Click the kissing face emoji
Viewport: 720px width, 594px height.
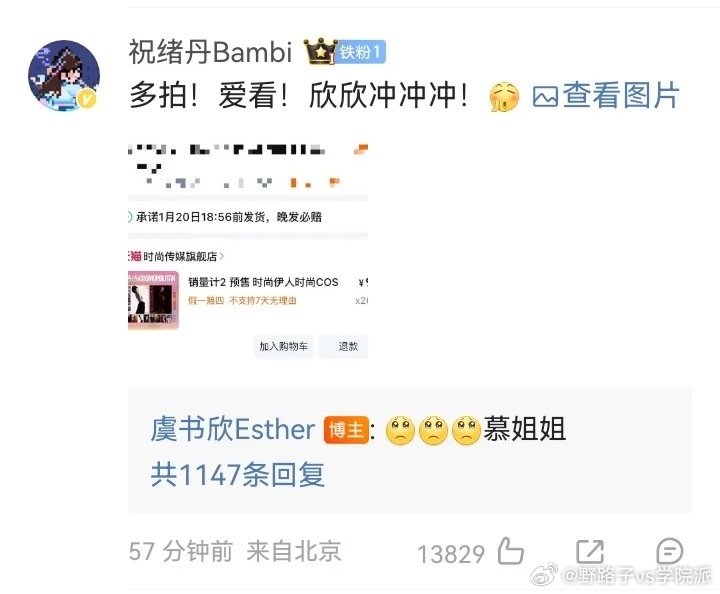[x=504, y=97]
